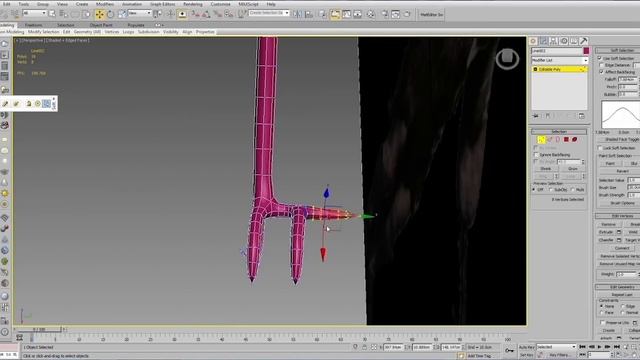Toggle the 3D Snaps tool
The width and height of the screenshot is (640, 360).
click(x=196, y=15)
